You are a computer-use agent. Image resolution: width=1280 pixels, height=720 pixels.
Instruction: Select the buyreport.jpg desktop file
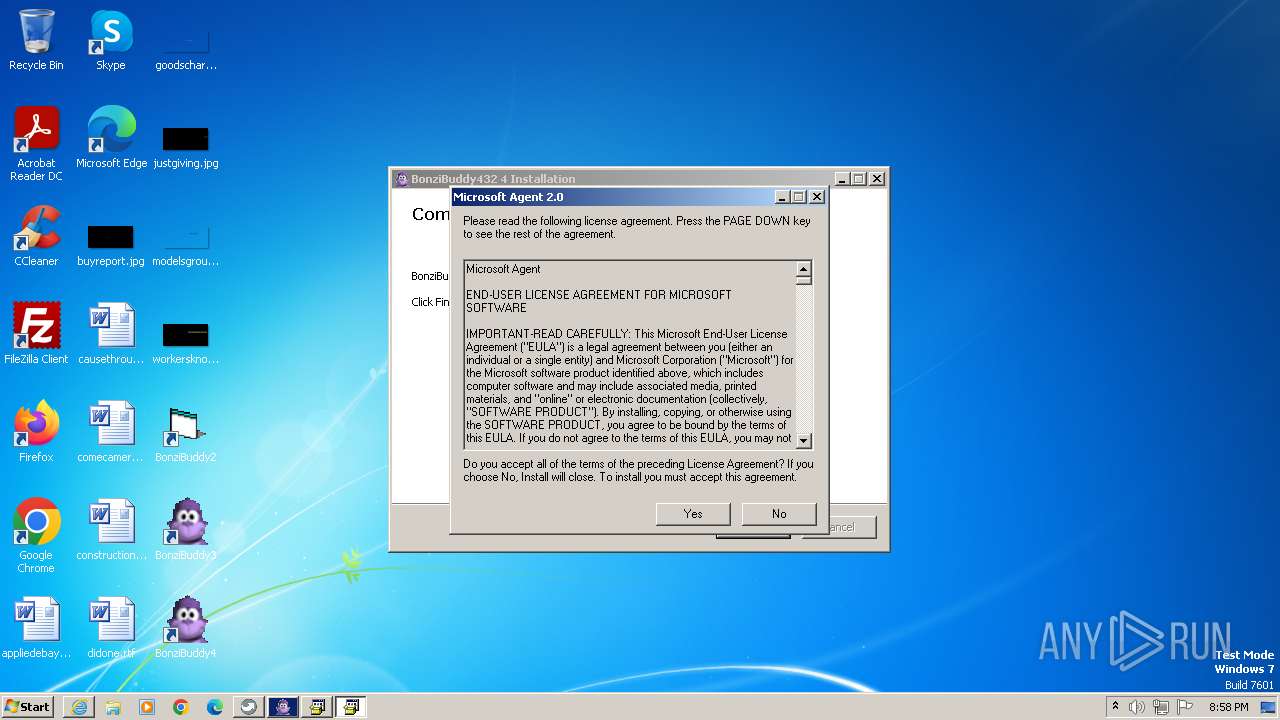(x=111, y=244)
